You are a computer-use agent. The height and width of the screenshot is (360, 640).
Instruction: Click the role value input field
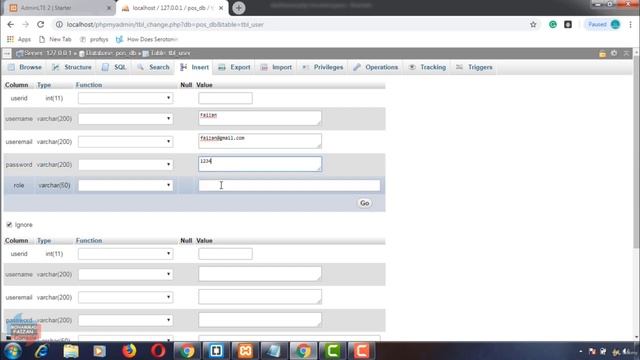click(x=289, y=185)
